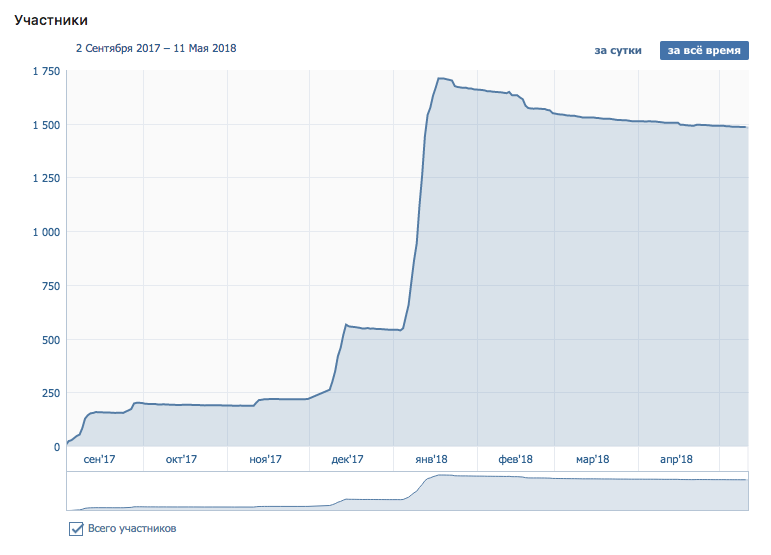Switch to the "за сутки" view
771x555 pixels.
[617, 50]
